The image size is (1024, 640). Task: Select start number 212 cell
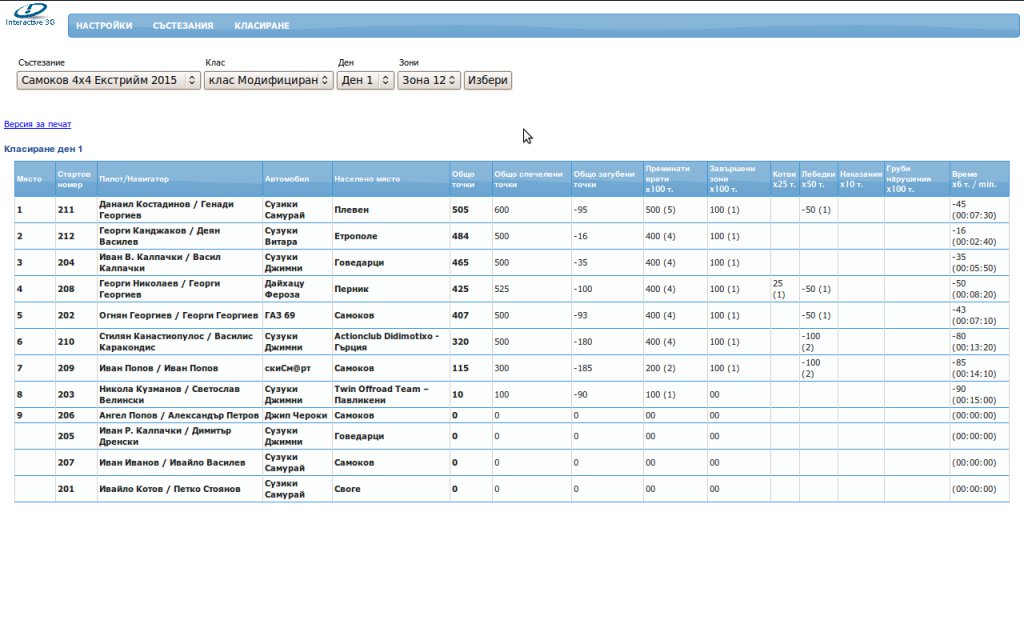pos(66,236)
